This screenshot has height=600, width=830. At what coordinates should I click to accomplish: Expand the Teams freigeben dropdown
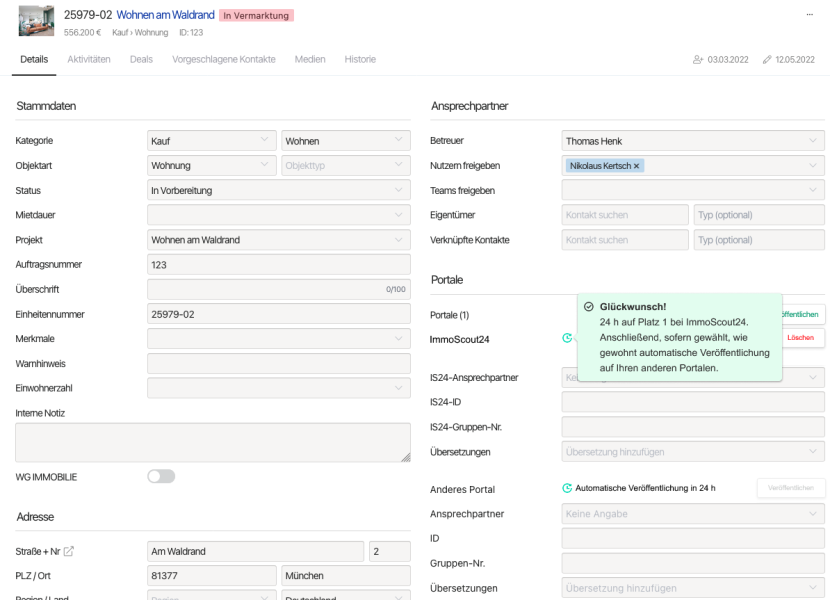[x=693, y=190]
